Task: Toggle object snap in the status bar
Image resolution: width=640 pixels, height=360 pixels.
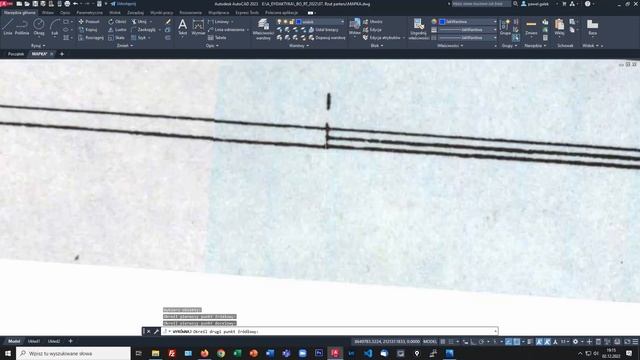Action: coord(517,342)
